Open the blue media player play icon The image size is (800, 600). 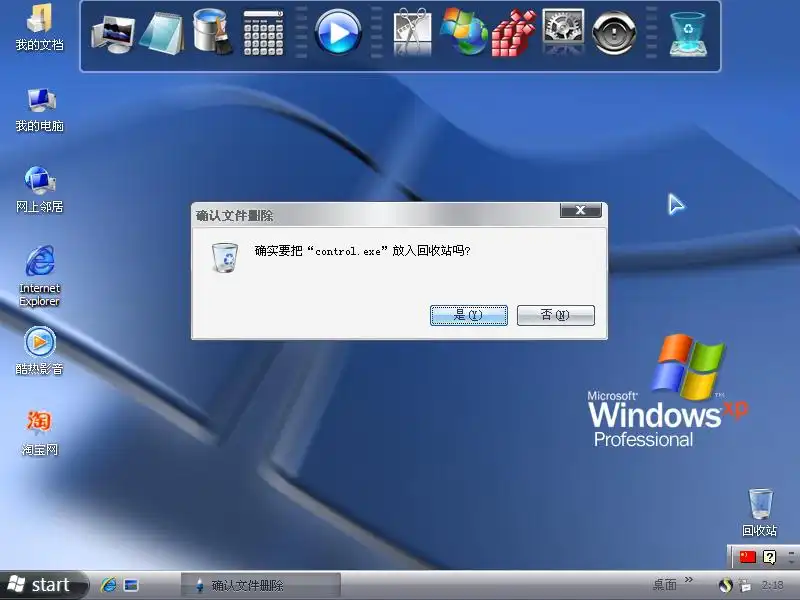pyautogui.click(x=338, y=32)
